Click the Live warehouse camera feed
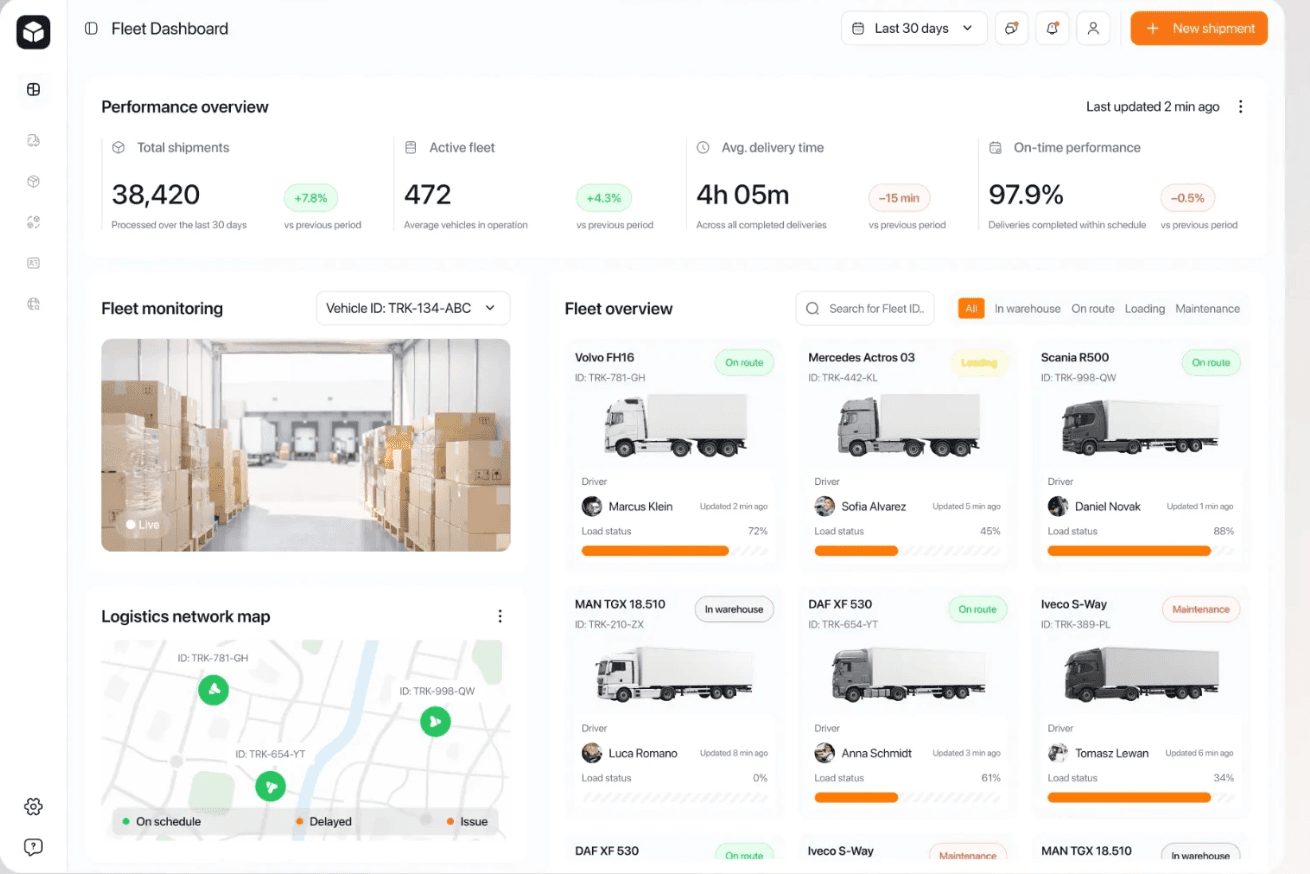This screenshot has height=874, width=1310. 306,445
